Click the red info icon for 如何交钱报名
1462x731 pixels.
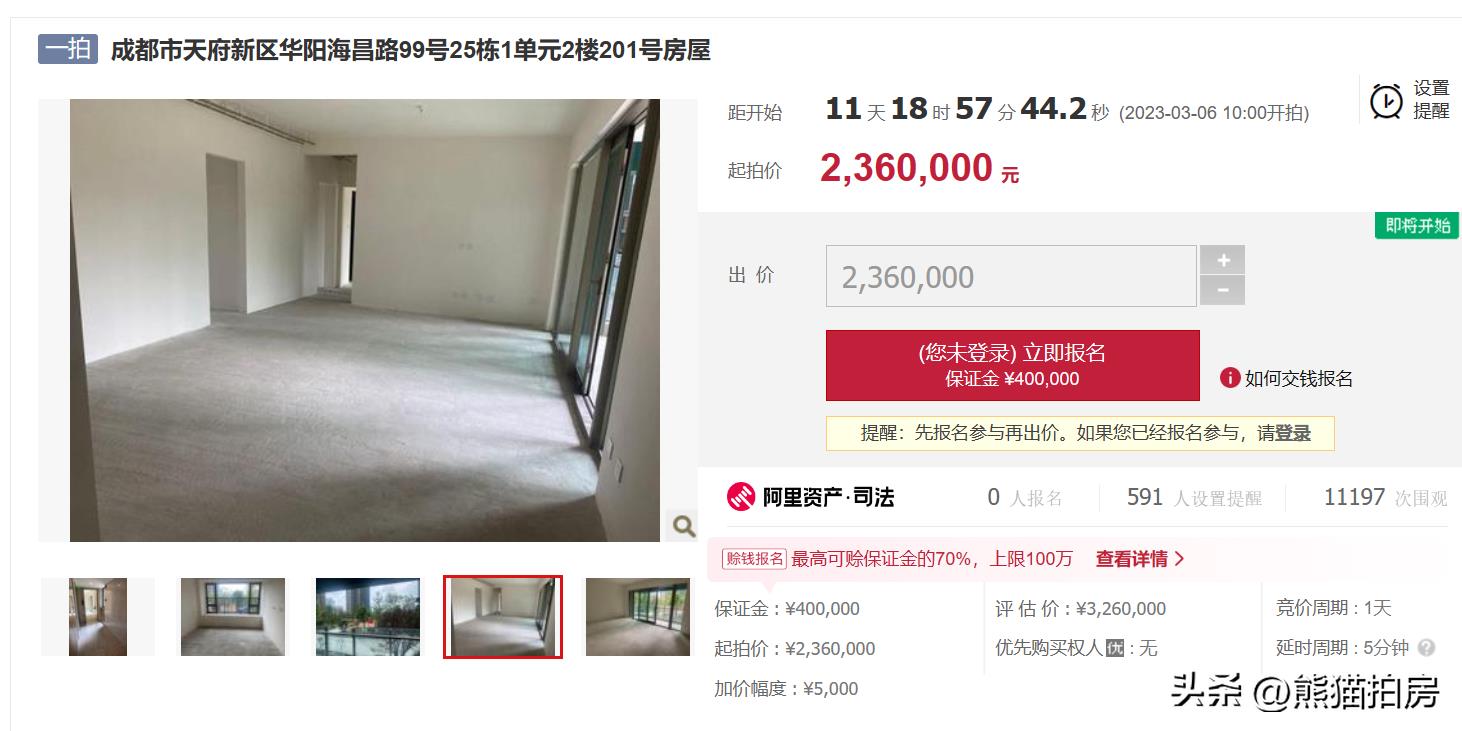pyautogui.click(x=1229, y=378)
